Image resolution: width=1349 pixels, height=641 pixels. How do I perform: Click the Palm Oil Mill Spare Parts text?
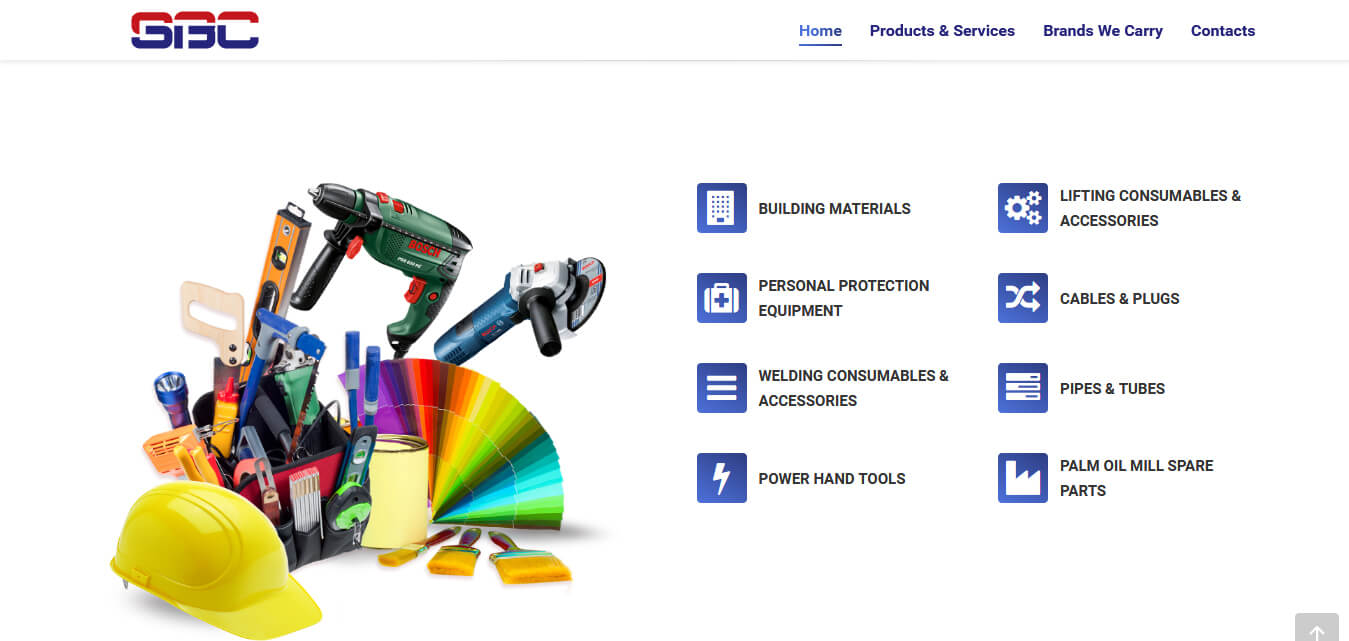pos(1137,478)
